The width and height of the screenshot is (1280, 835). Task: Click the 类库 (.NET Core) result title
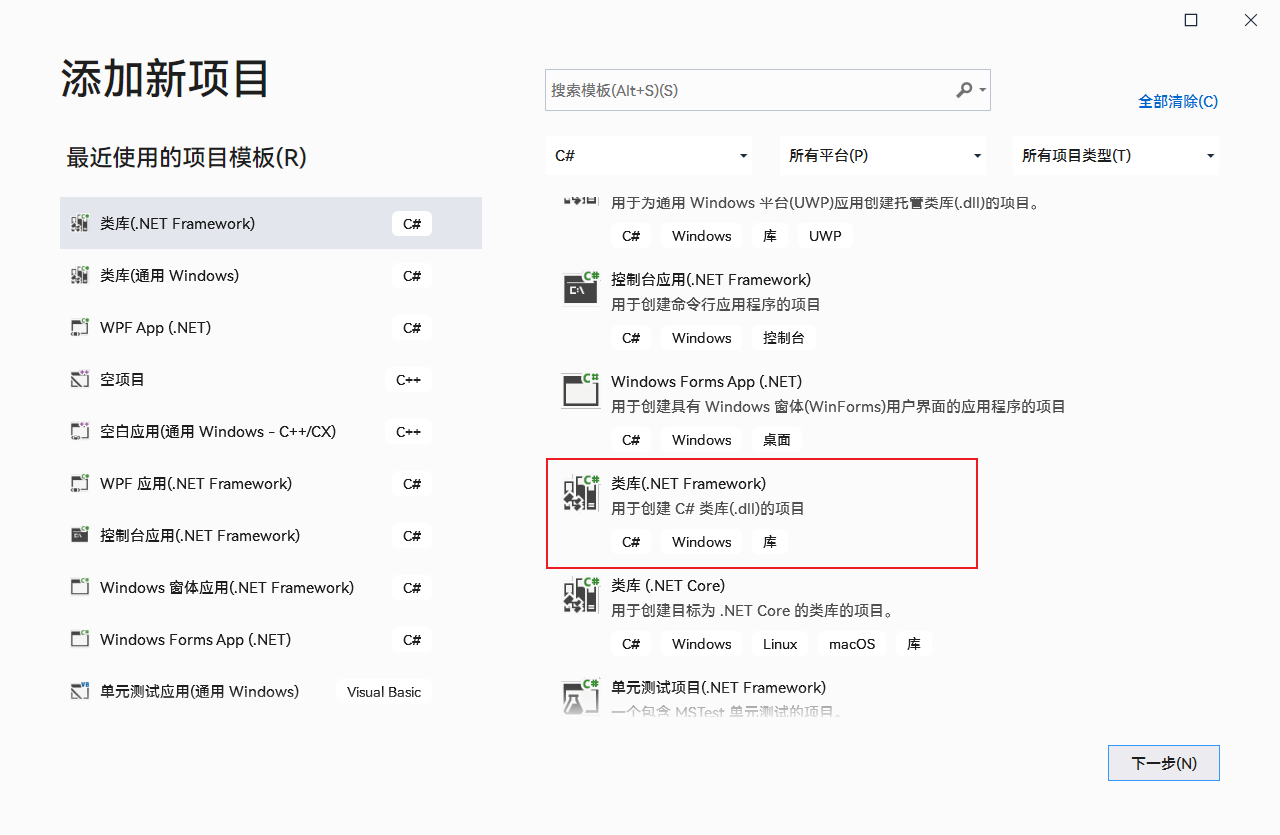[668, 586]
